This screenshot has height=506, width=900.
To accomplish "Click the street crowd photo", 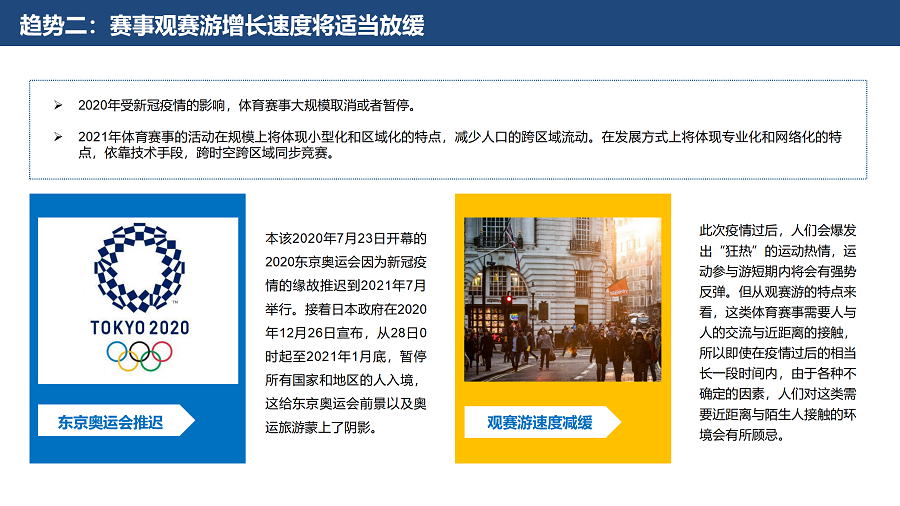I will 562,299.
